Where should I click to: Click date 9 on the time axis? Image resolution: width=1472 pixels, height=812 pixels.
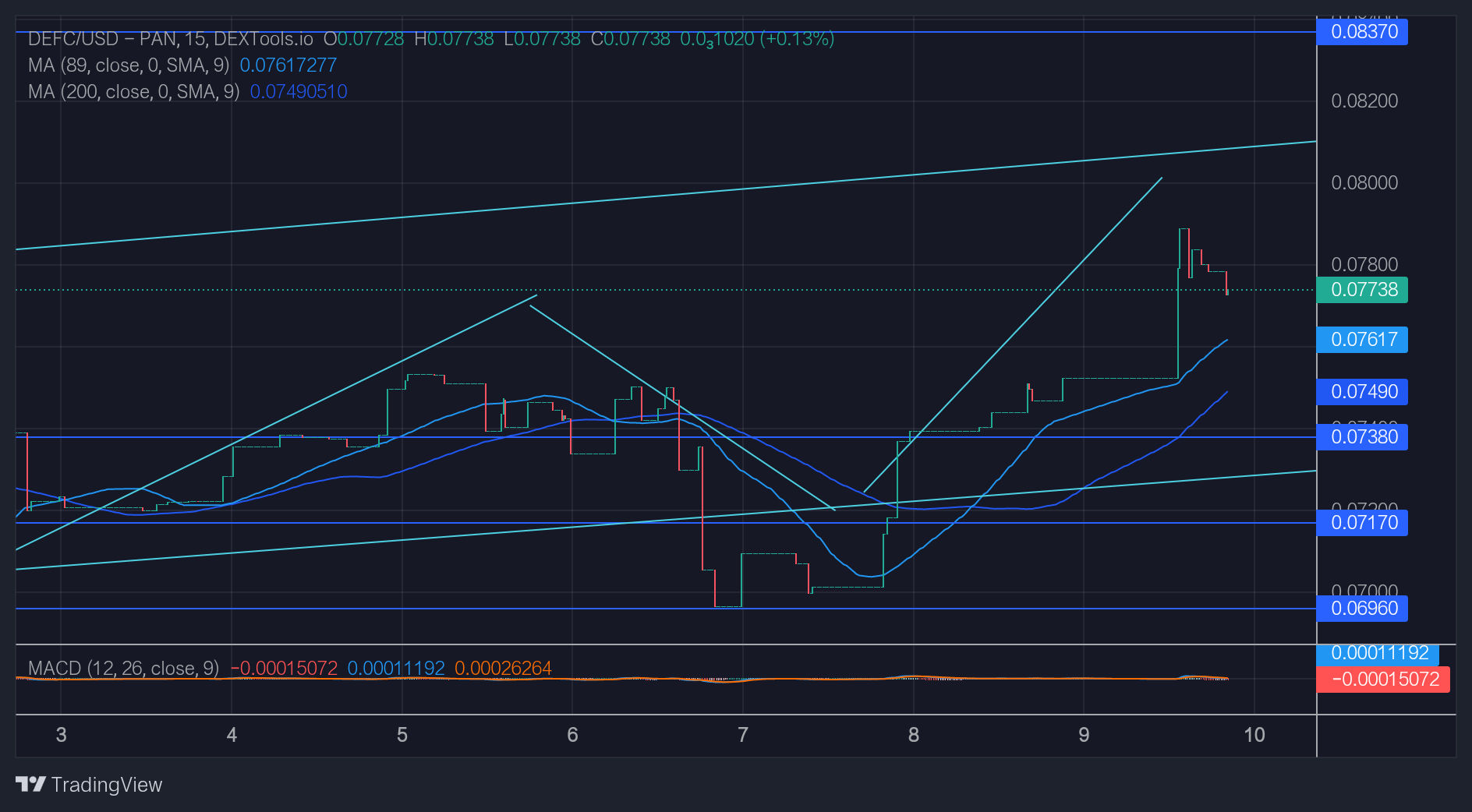click(x=1084, y=735)
